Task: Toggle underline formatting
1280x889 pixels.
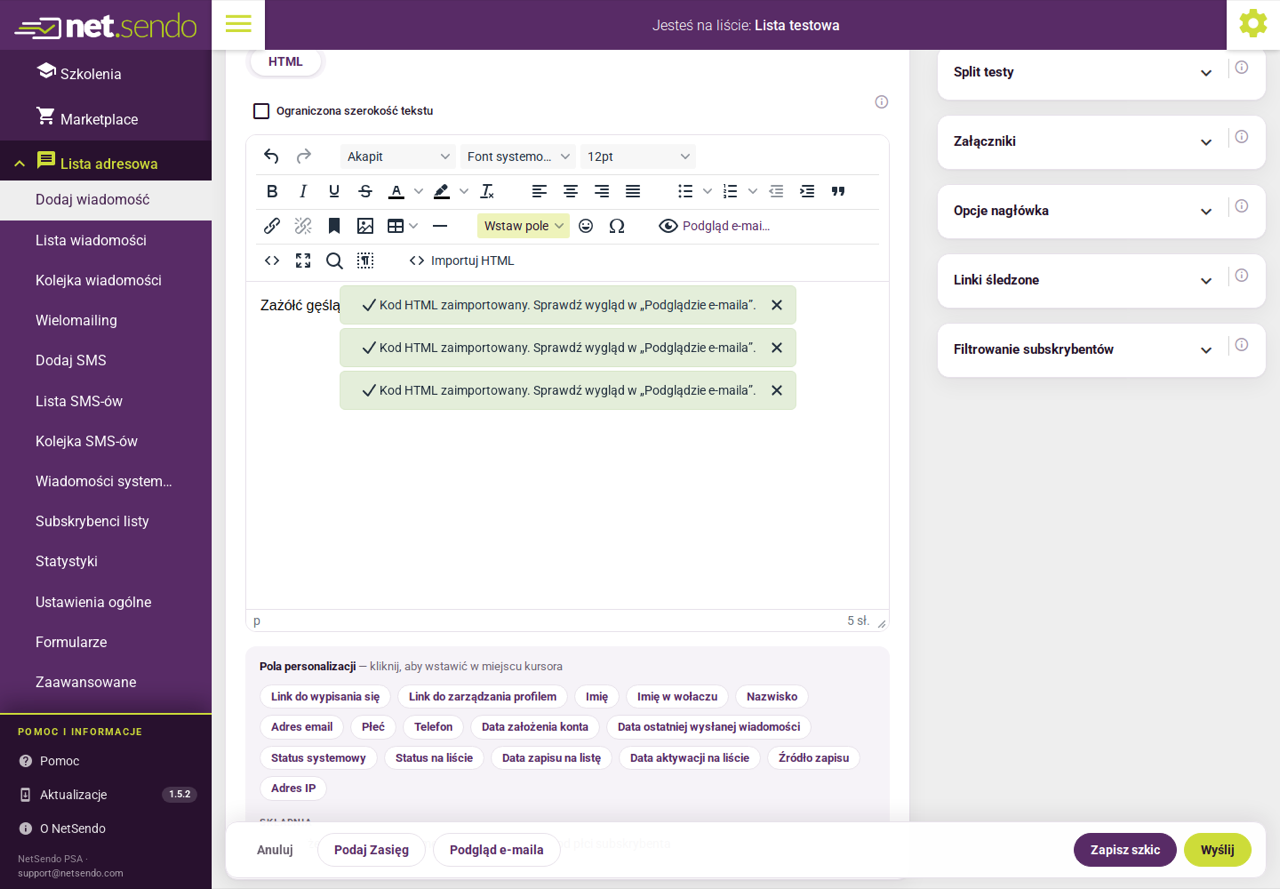Action: click(x=334, y=191)
